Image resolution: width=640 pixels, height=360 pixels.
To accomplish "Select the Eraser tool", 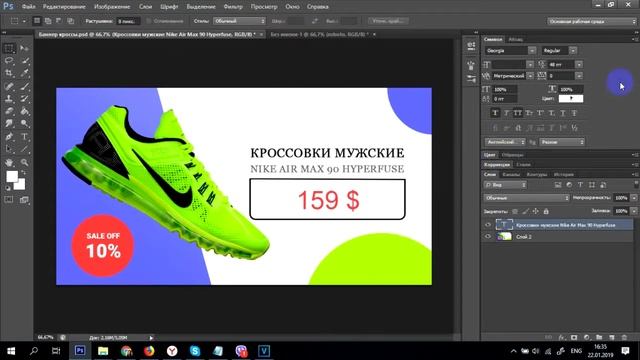I will (x=9, y=111).
